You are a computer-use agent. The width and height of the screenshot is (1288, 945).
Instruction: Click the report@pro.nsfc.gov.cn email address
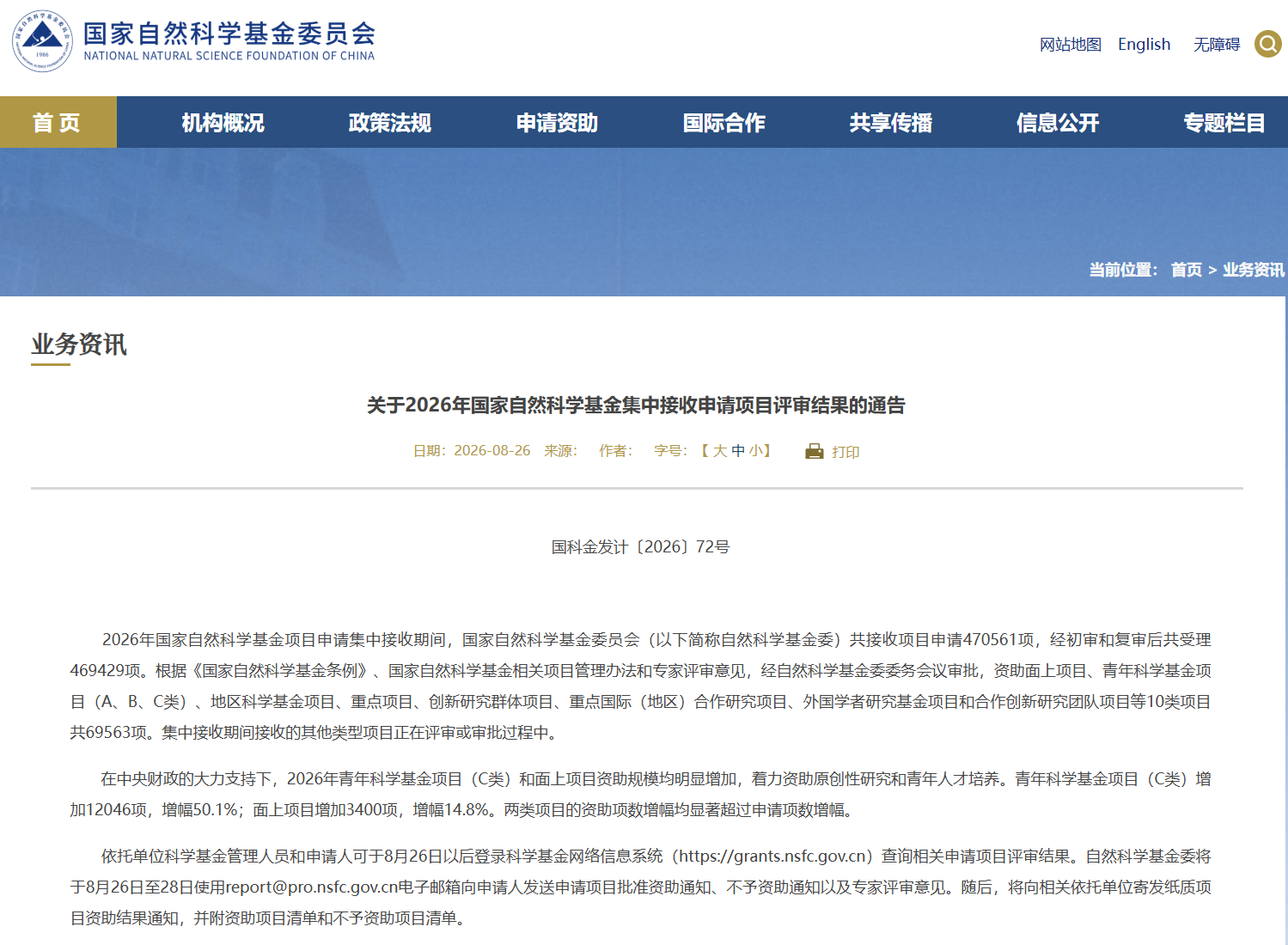point(312,887)
